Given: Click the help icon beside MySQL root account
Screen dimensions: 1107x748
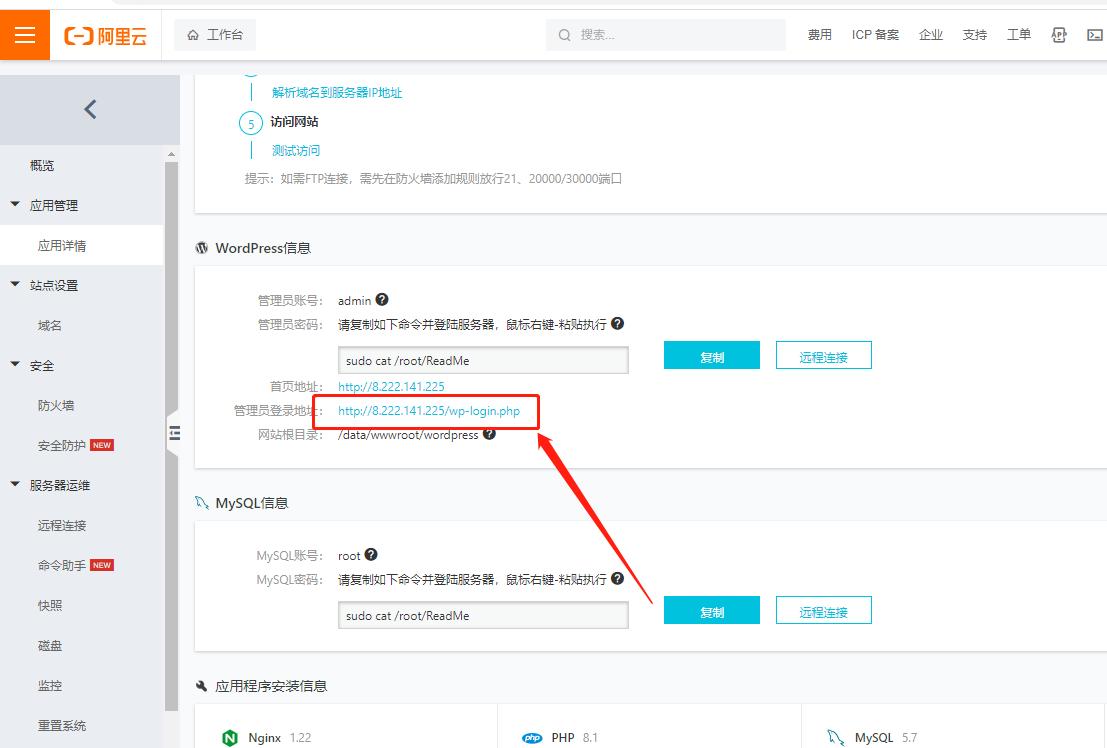Looking at the screenshot, I should point(372,555).
